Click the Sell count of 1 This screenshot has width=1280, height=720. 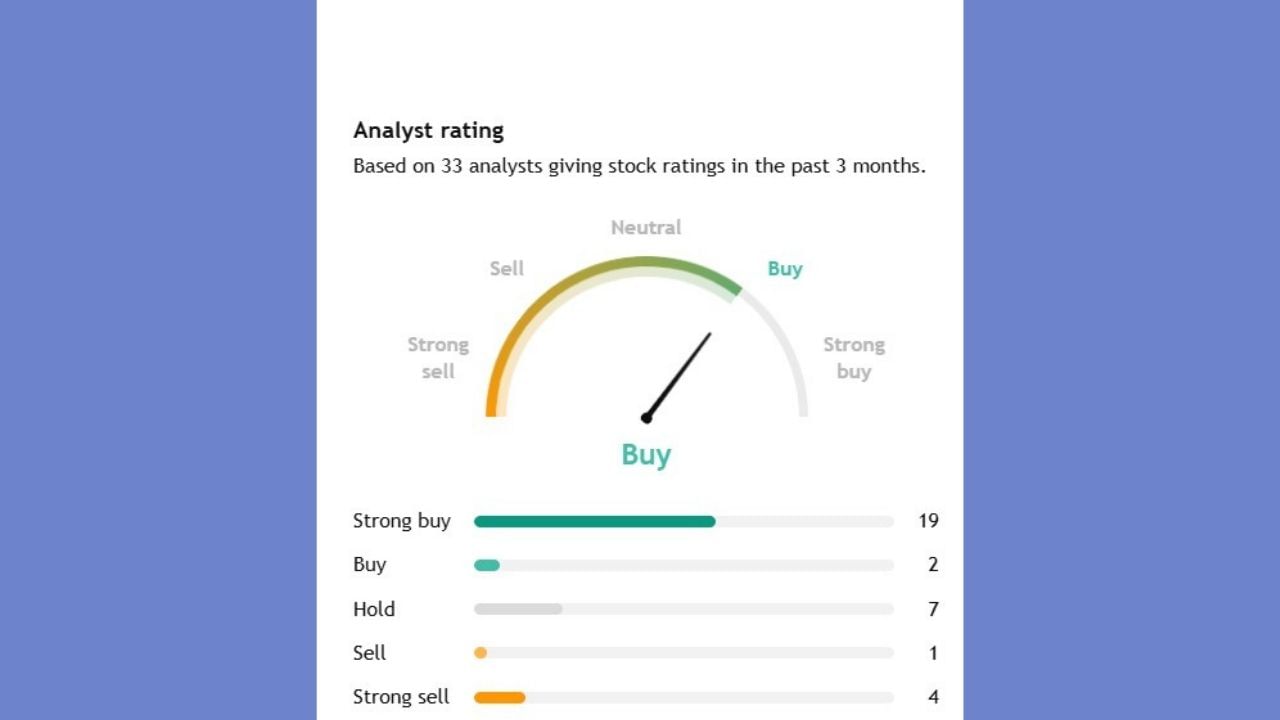[933, 653]
